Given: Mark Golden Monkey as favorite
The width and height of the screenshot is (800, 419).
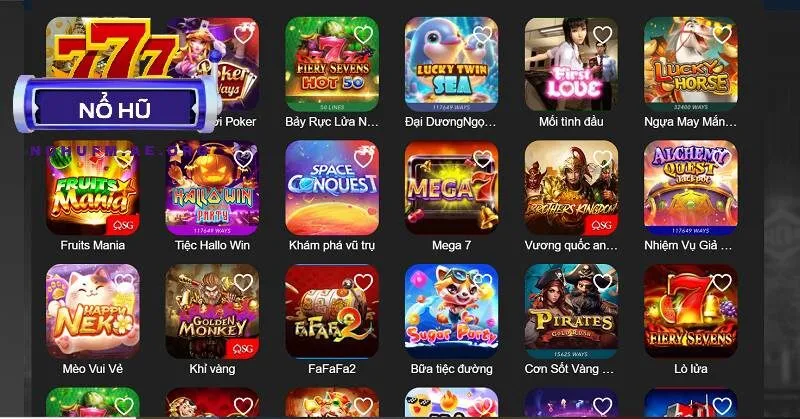Looking at the screenshot, I should click(243, 282).
